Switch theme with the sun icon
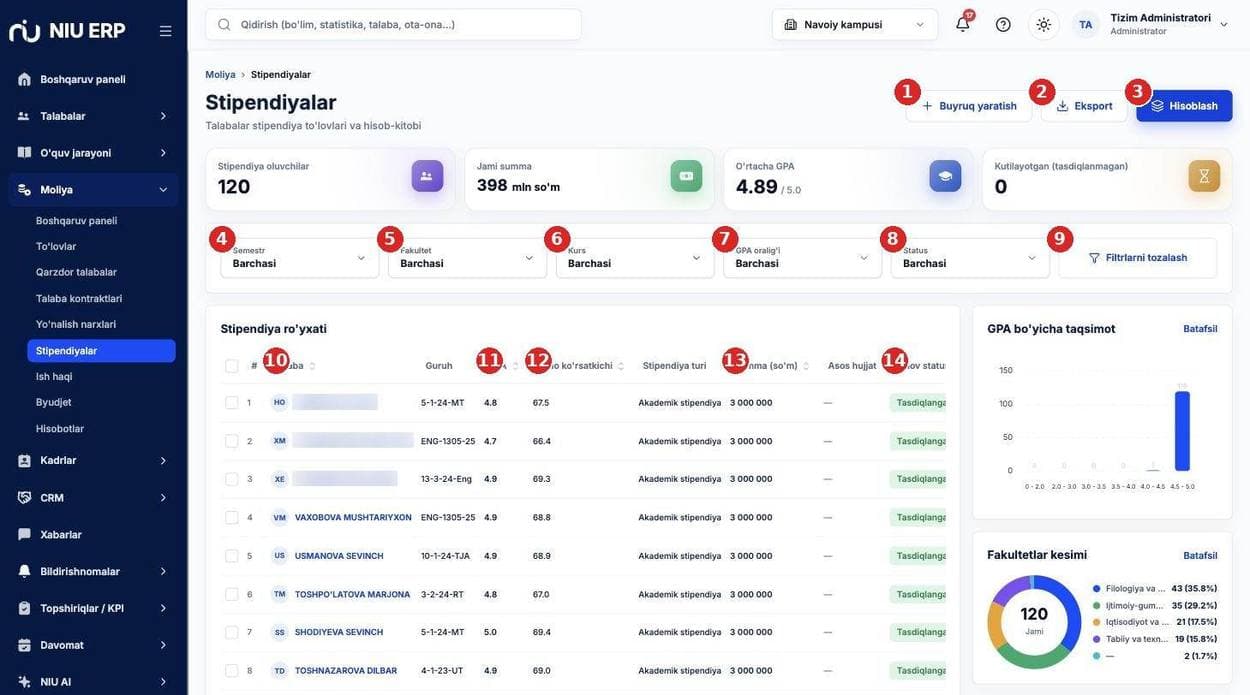The height and width of the screenshot is (695, 1250). 1044,24
